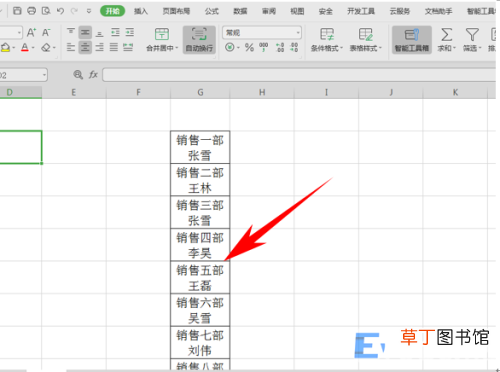The width and height of the screenshot is (500, 372).
Task: Open the 视图 tab
Action: click(x=297, y=11)
